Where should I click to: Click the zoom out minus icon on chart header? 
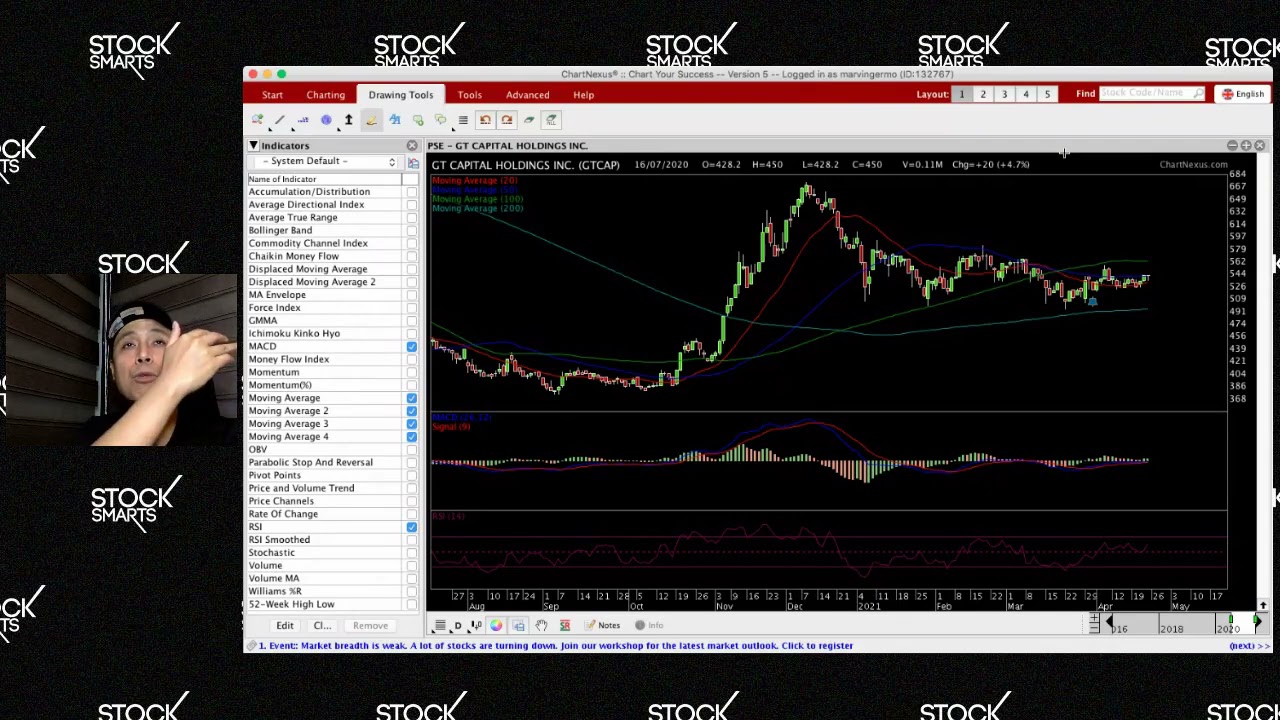click(1232, 146)
